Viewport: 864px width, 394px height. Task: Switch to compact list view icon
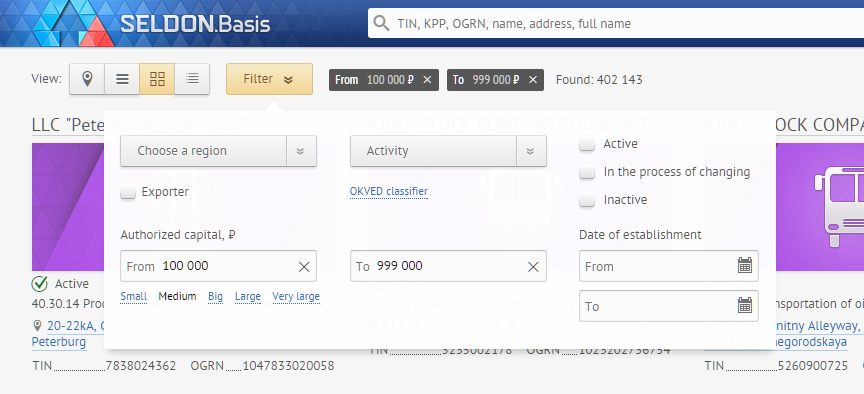[x=192, y=79]
